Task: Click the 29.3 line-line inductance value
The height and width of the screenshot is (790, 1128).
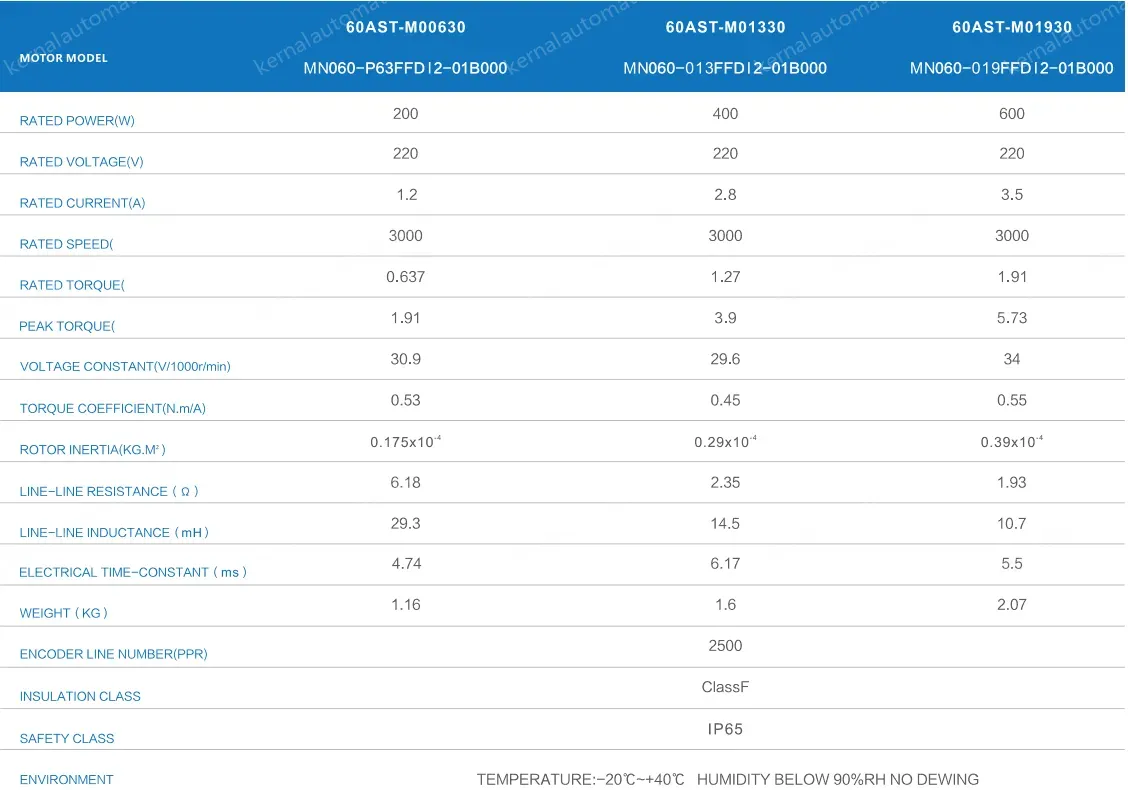Action: pos(405,523)
